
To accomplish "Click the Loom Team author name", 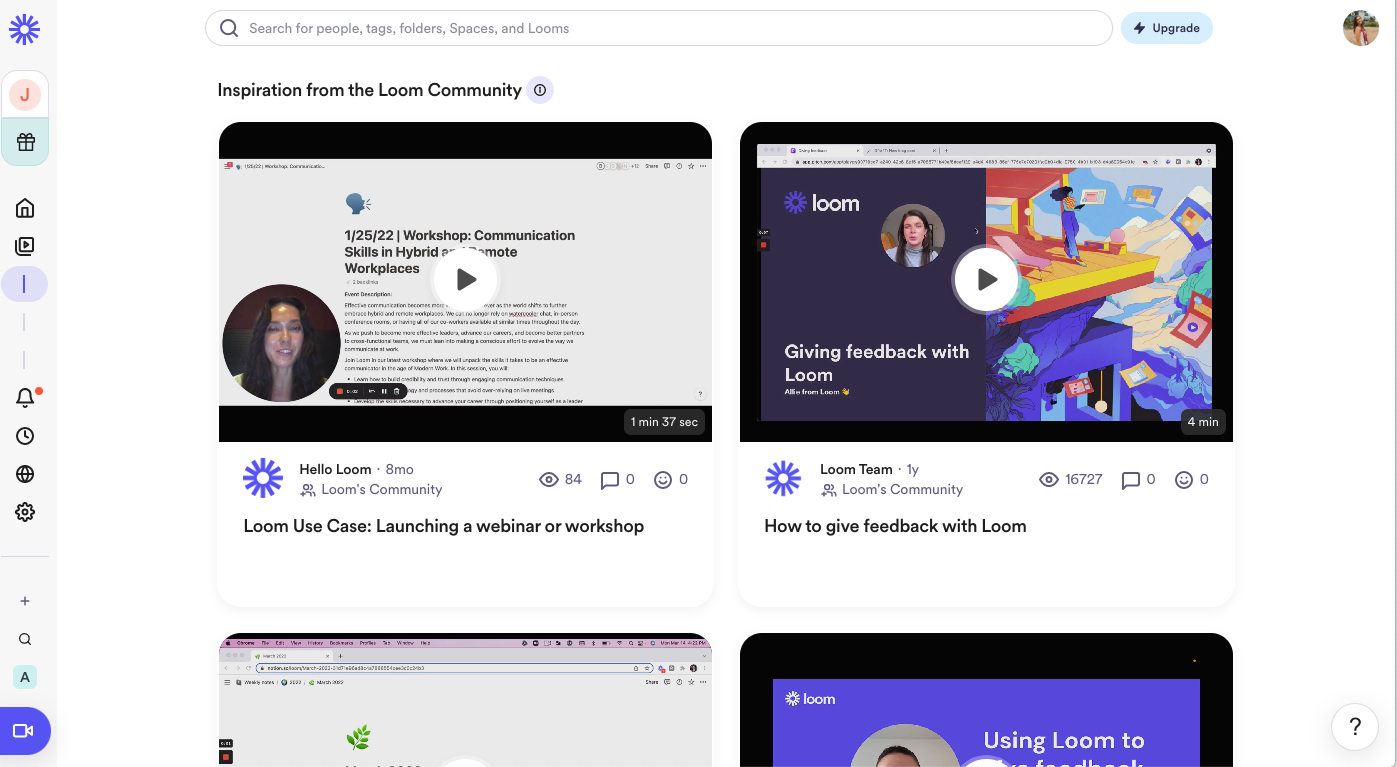I will click(x=856, y=469).
